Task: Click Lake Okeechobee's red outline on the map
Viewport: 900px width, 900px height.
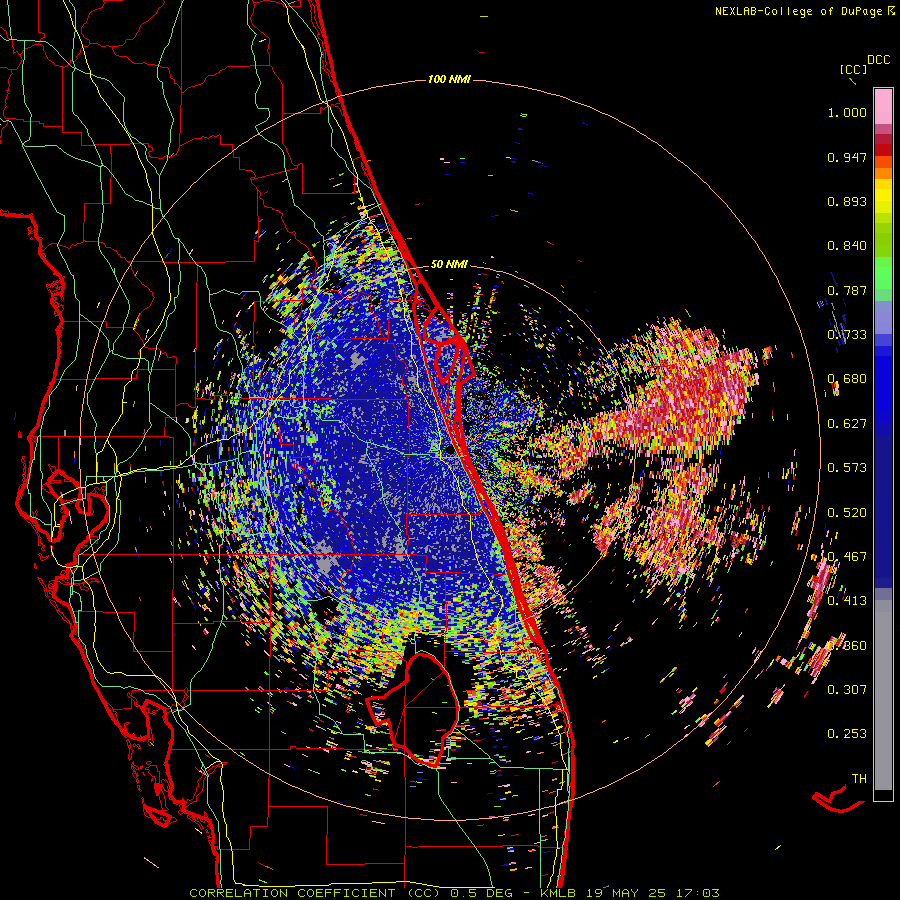Action: point(414,711)
